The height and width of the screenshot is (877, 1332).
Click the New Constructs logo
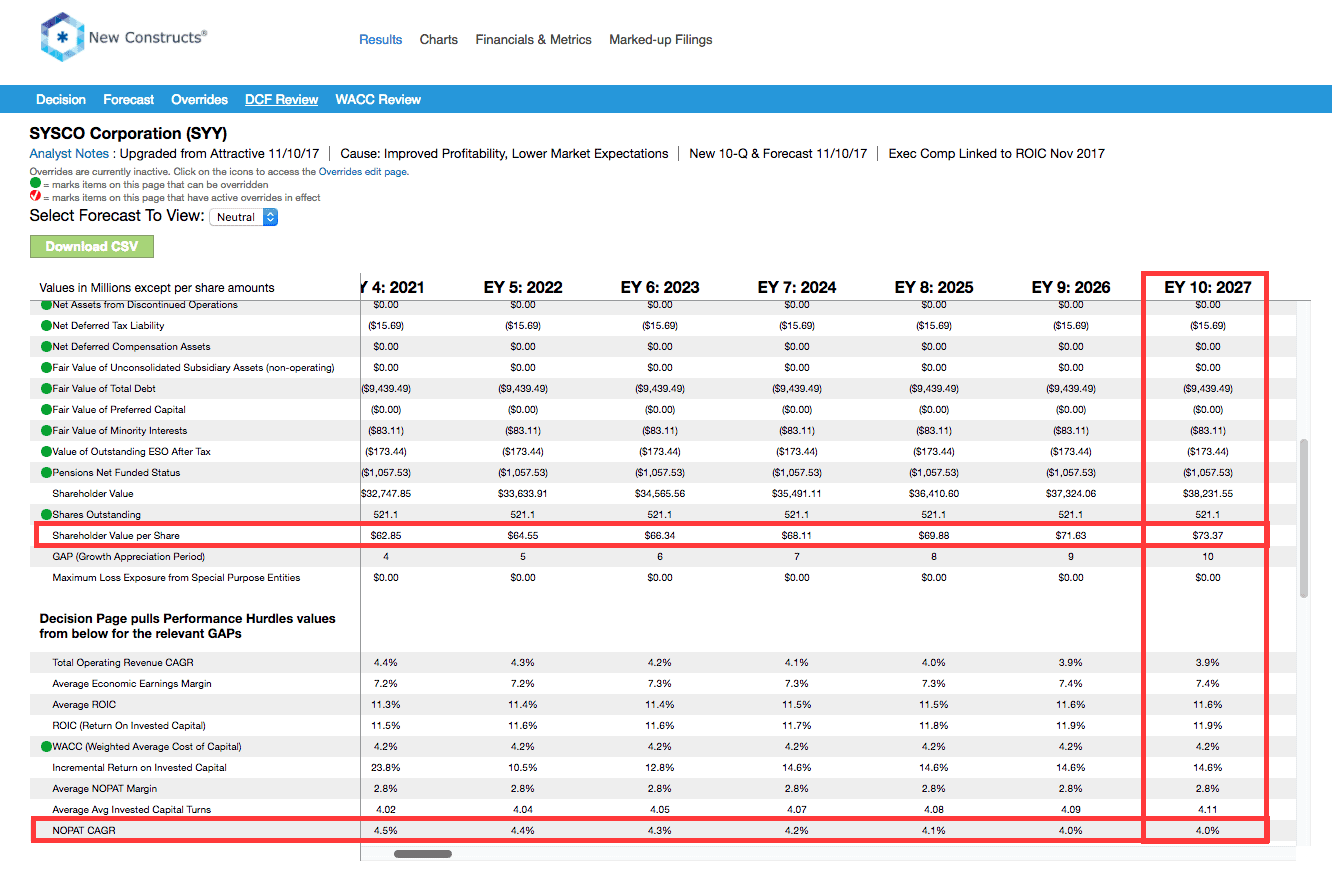click(x=124, y=38)
